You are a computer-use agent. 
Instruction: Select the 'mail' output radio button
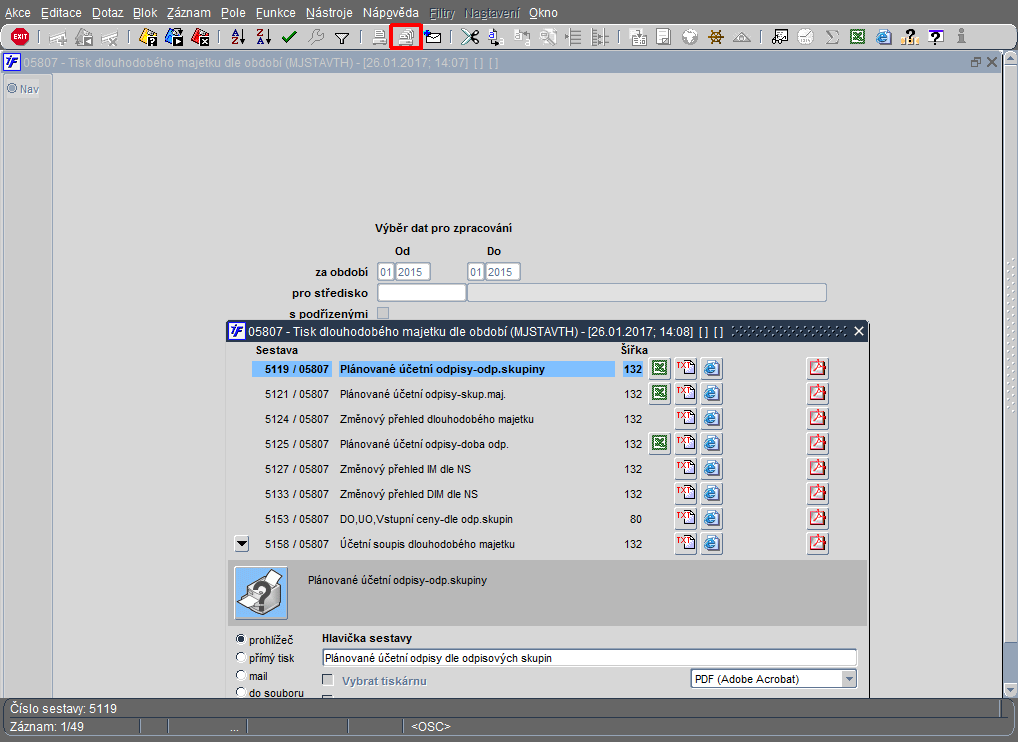pyautogui.click(x=241, y=675)
